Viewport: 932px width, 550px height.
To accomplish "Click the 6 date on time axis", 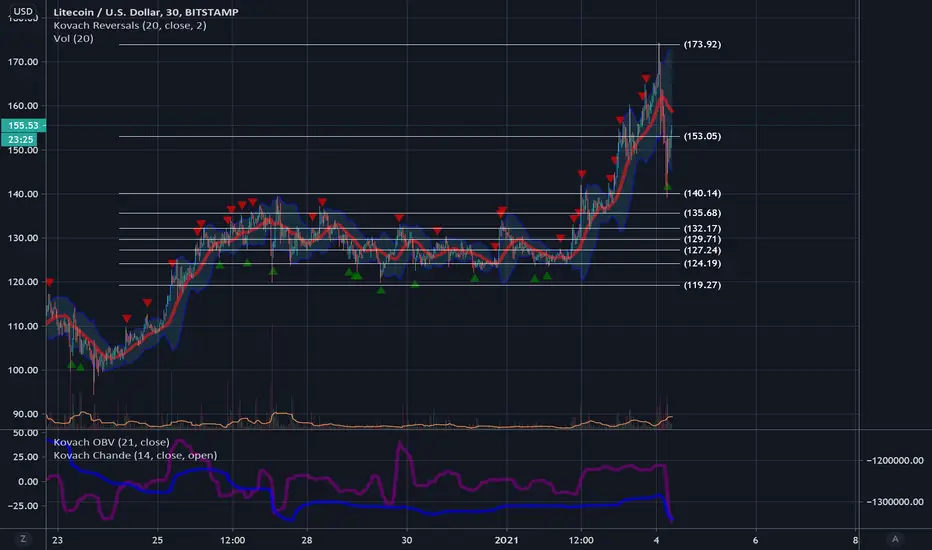I will tap(755, 540).
